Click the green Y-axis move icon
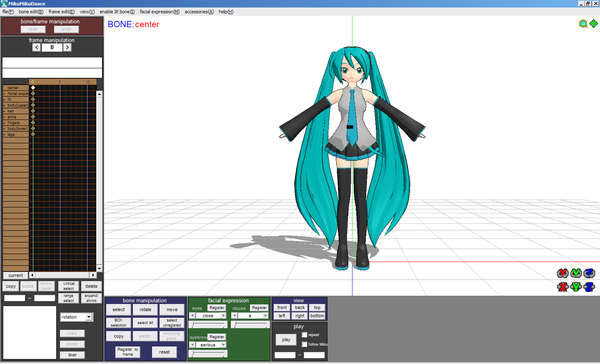The image size is (600, 364). [576, 287]
